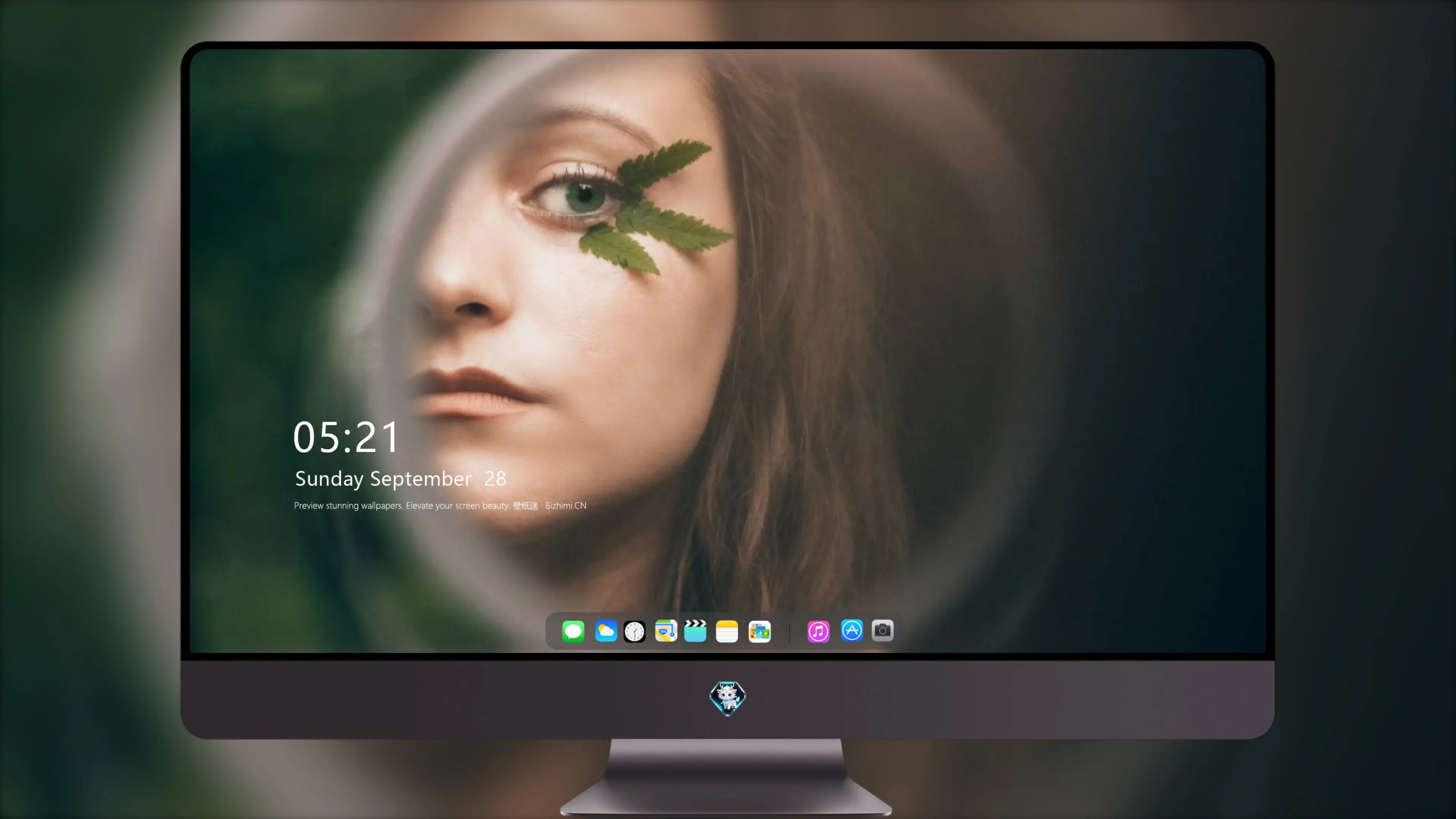The height and width of the screenshot is (819, 1456).
Task: Click the colorful picture collage dock icon
Action: [759, 631]
